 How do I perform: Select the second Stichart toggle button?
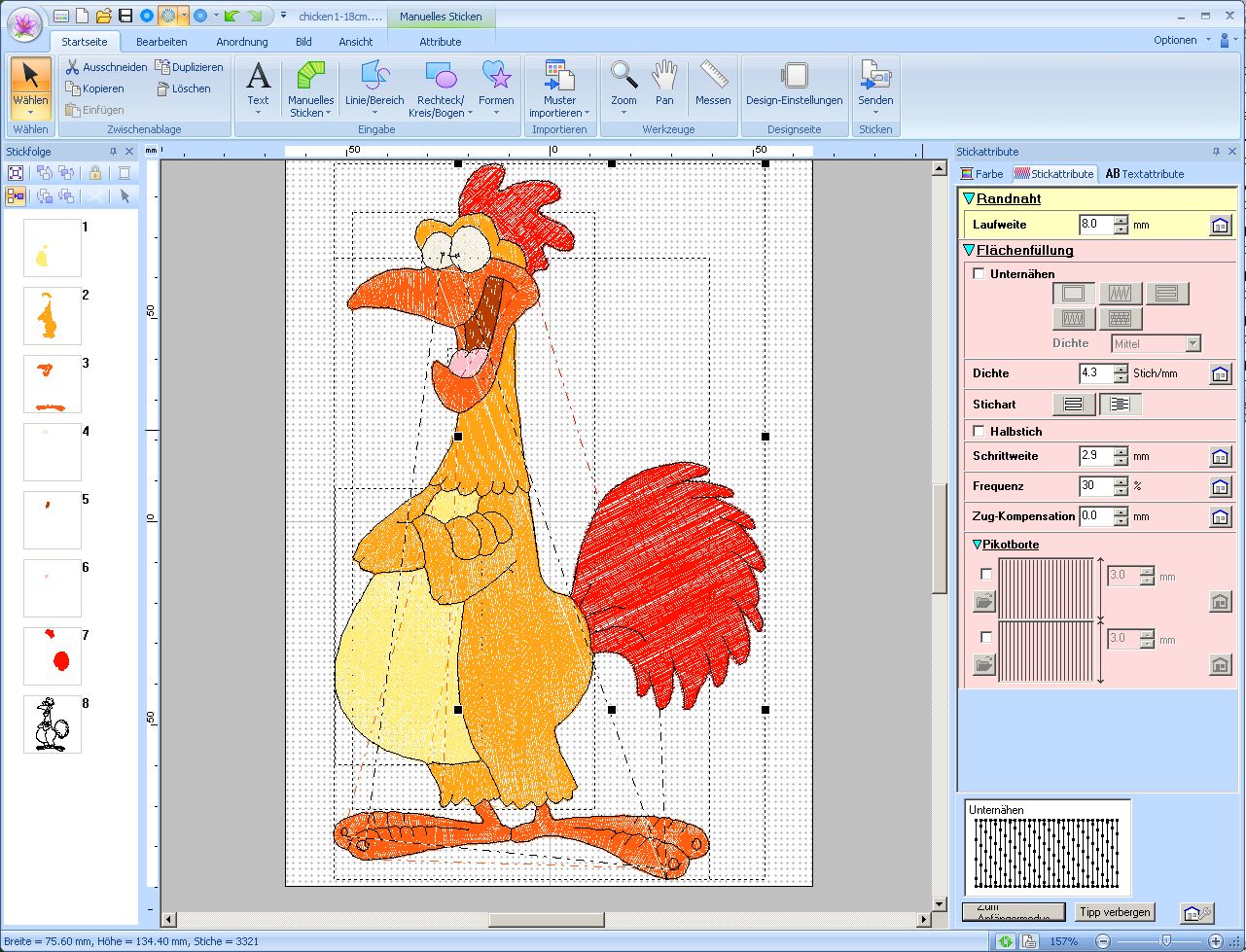[x=1121, y=405]
